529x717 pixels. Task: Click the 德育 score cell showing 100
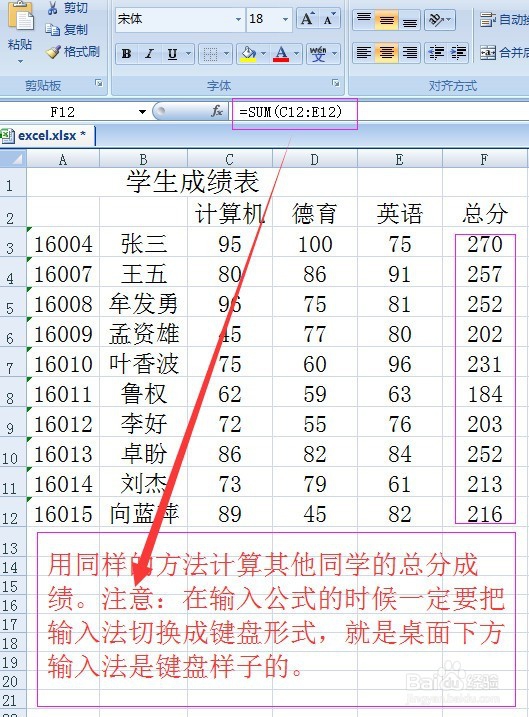(315, 243)
